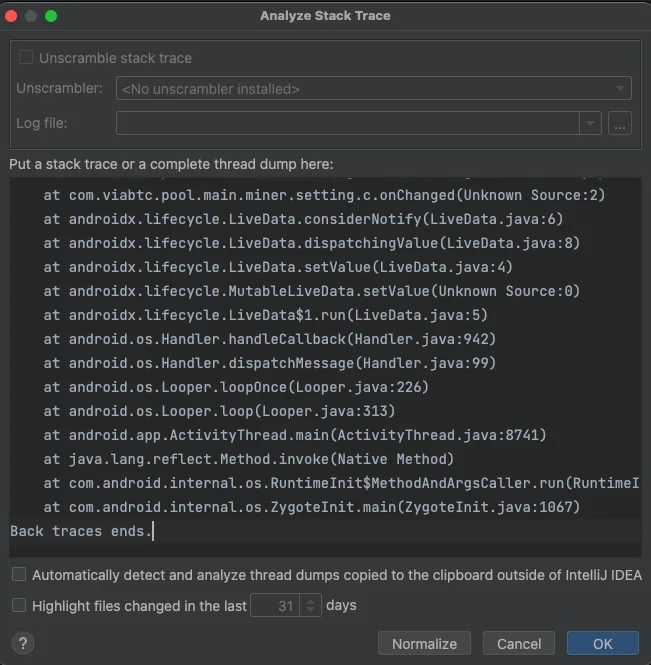Open the Unscrambler dropdown

point(373,89)
